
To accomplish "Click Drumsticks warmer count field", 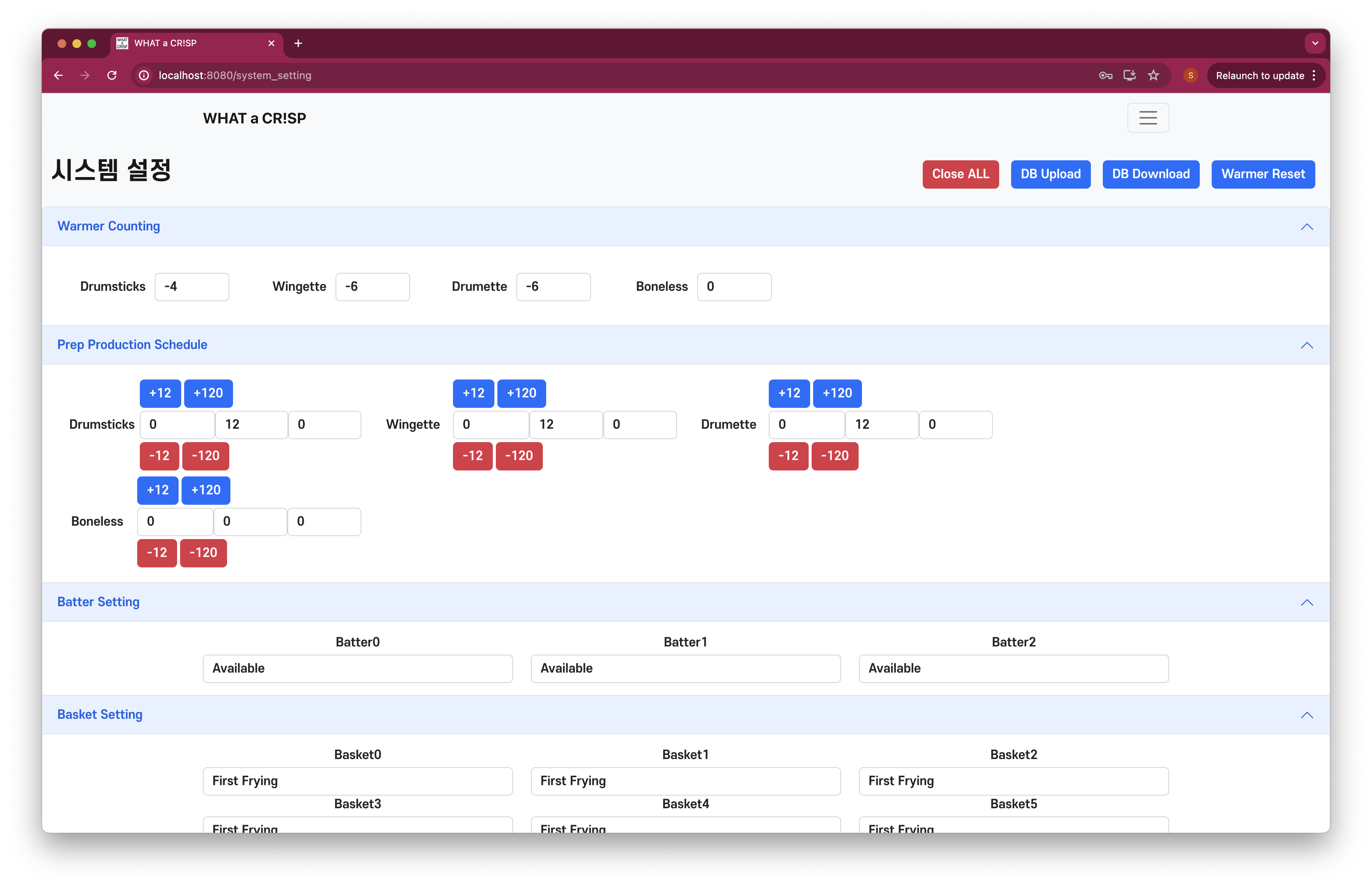I will pos(191,286).
